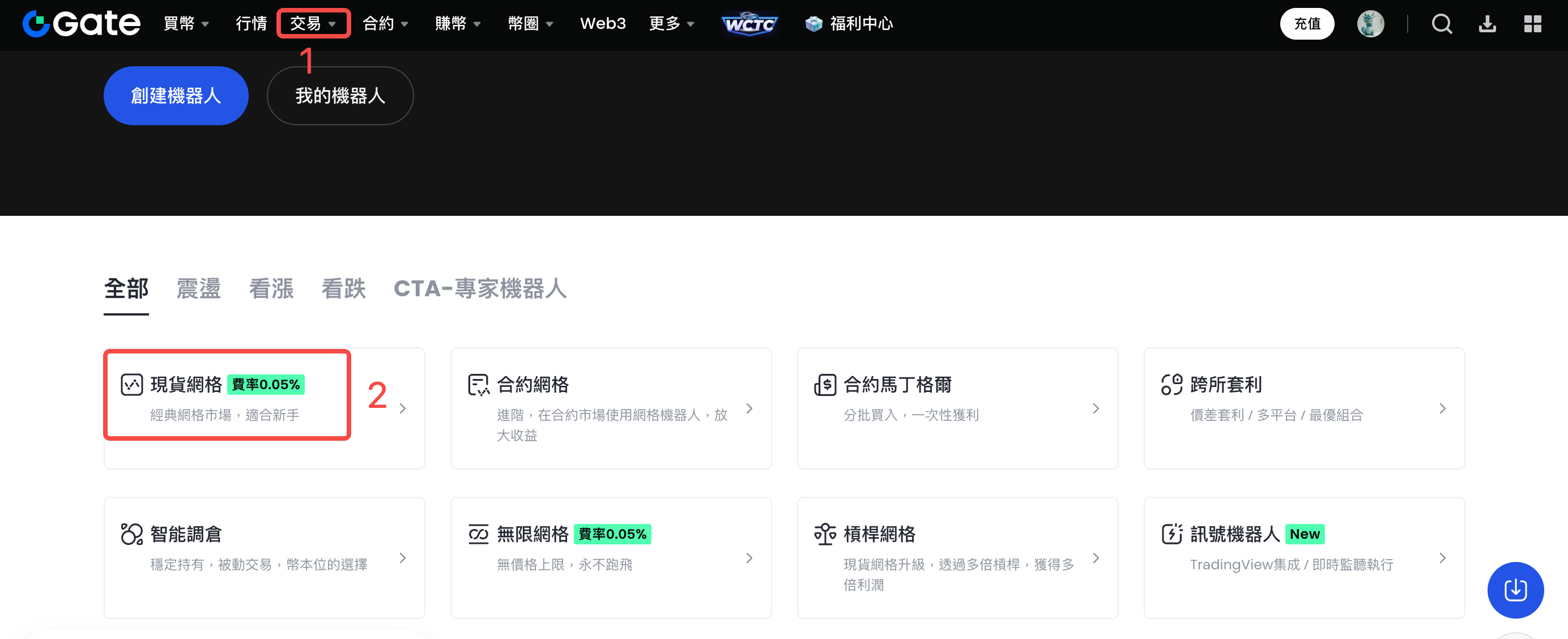Click the blue floating download button
Image resolution: width=1568 pixels, height=639 pixels.
click(x=1515, y=589)
